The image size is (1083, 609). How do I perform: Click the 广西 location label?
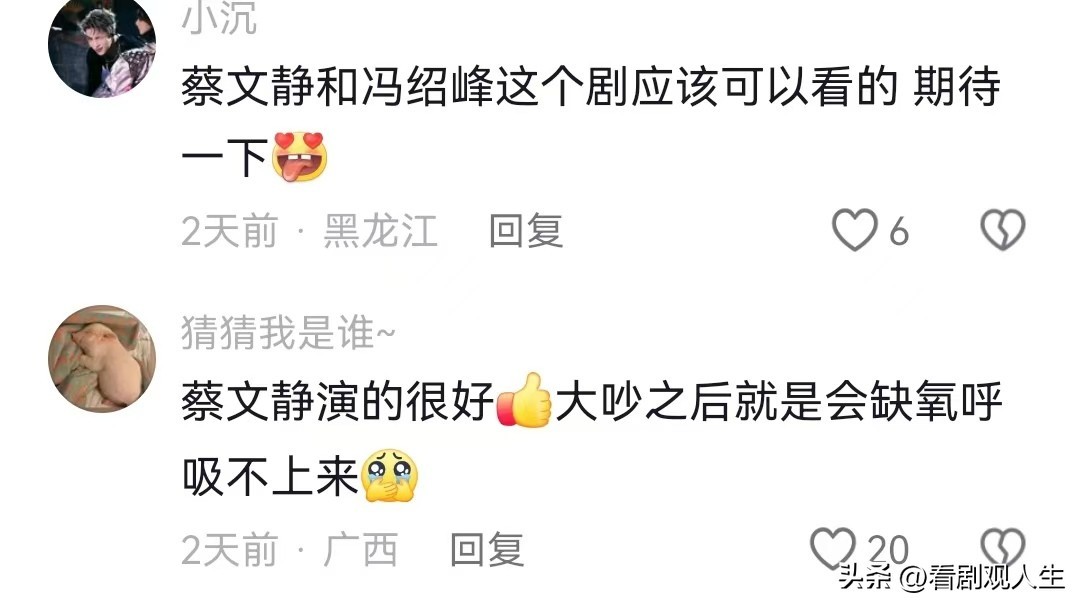(361, 550)
